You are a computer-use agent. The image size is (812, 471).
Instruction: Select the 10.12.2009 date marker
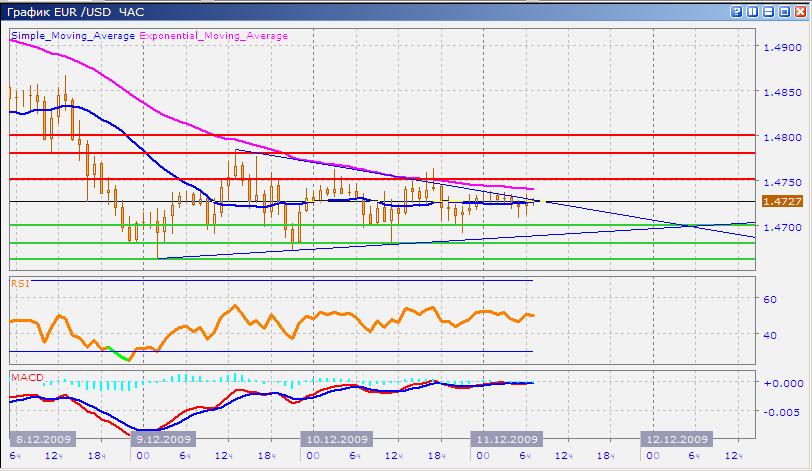point(337,439)
